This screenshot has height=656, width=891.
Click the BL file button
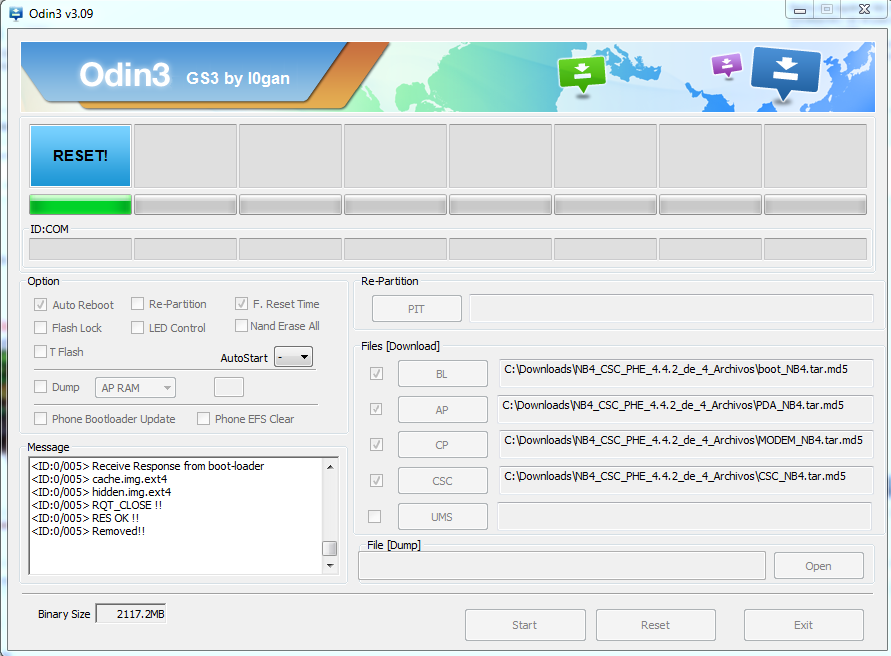pos(443,373)
